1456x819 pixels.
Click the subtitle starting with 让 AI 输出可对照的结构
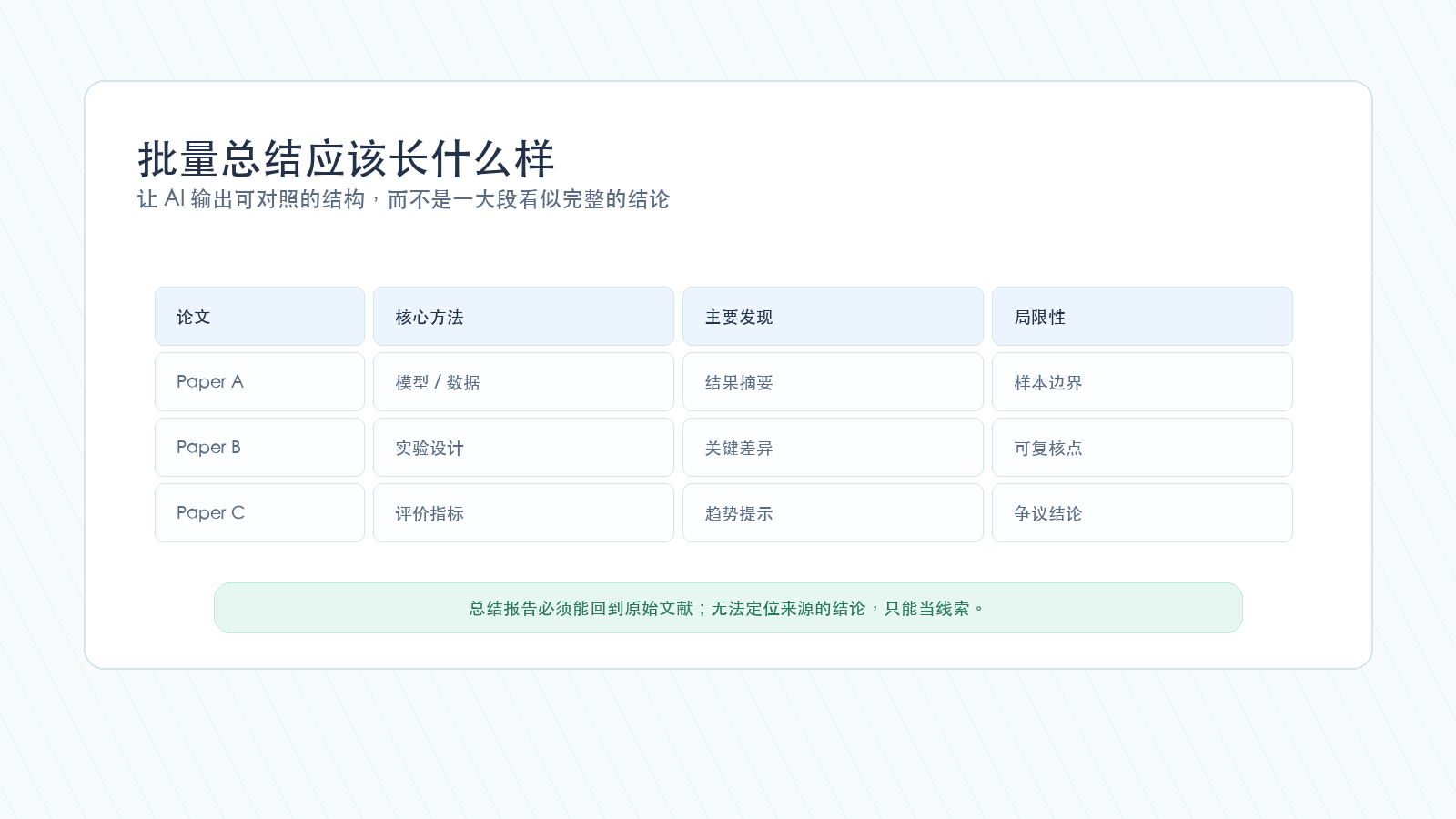(403, 199)
